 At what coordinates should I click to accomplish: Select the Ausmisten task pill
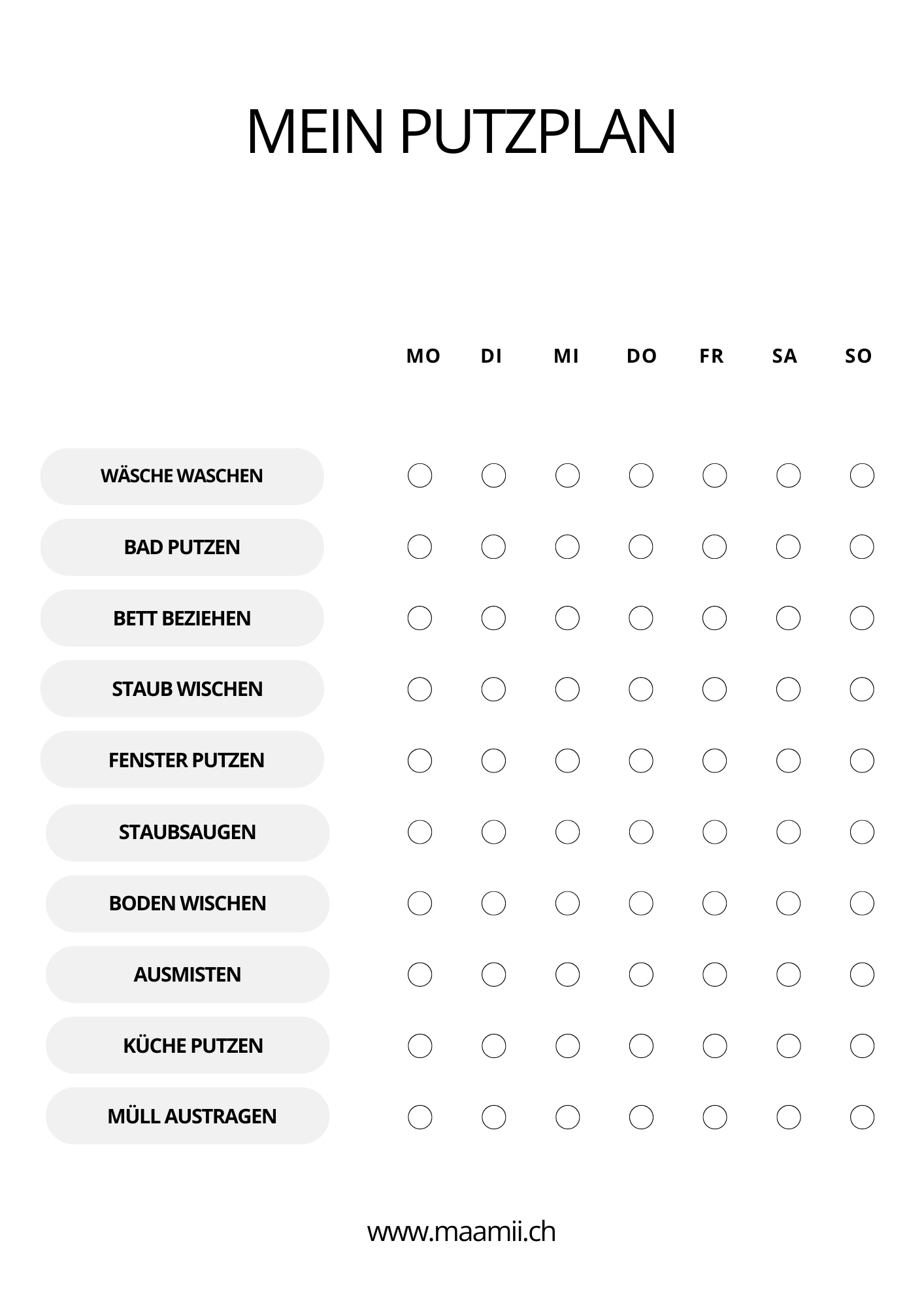(x=188, y=974)
